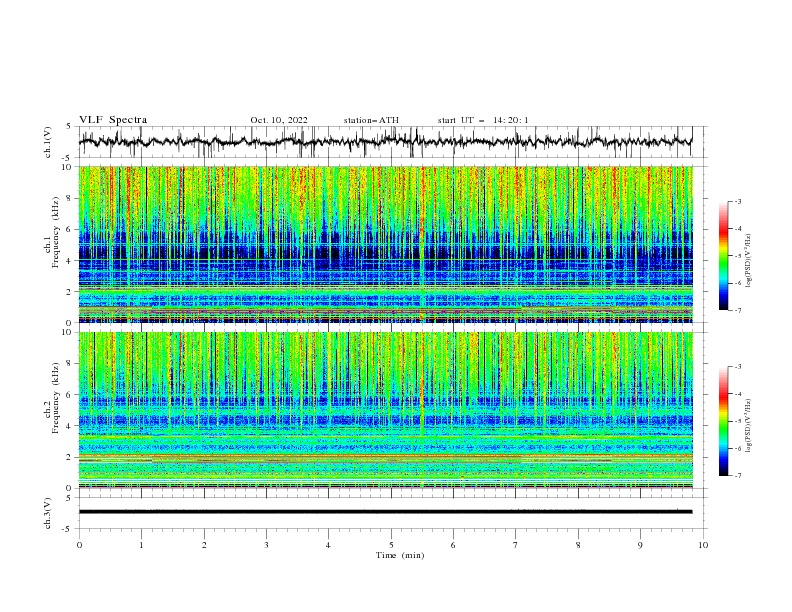Image resolution: width=792 pixels, height=612 pixels.
Task: Click the time axis tick label '5'
Action: coord(391,545)
